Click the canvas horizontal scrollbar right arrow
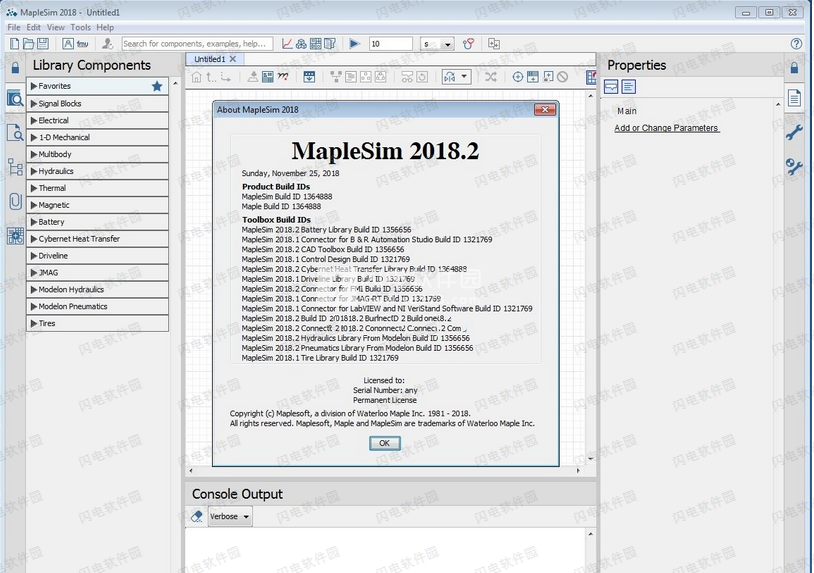814x573 pixels. pyautogui.click(x=578, y=471)
